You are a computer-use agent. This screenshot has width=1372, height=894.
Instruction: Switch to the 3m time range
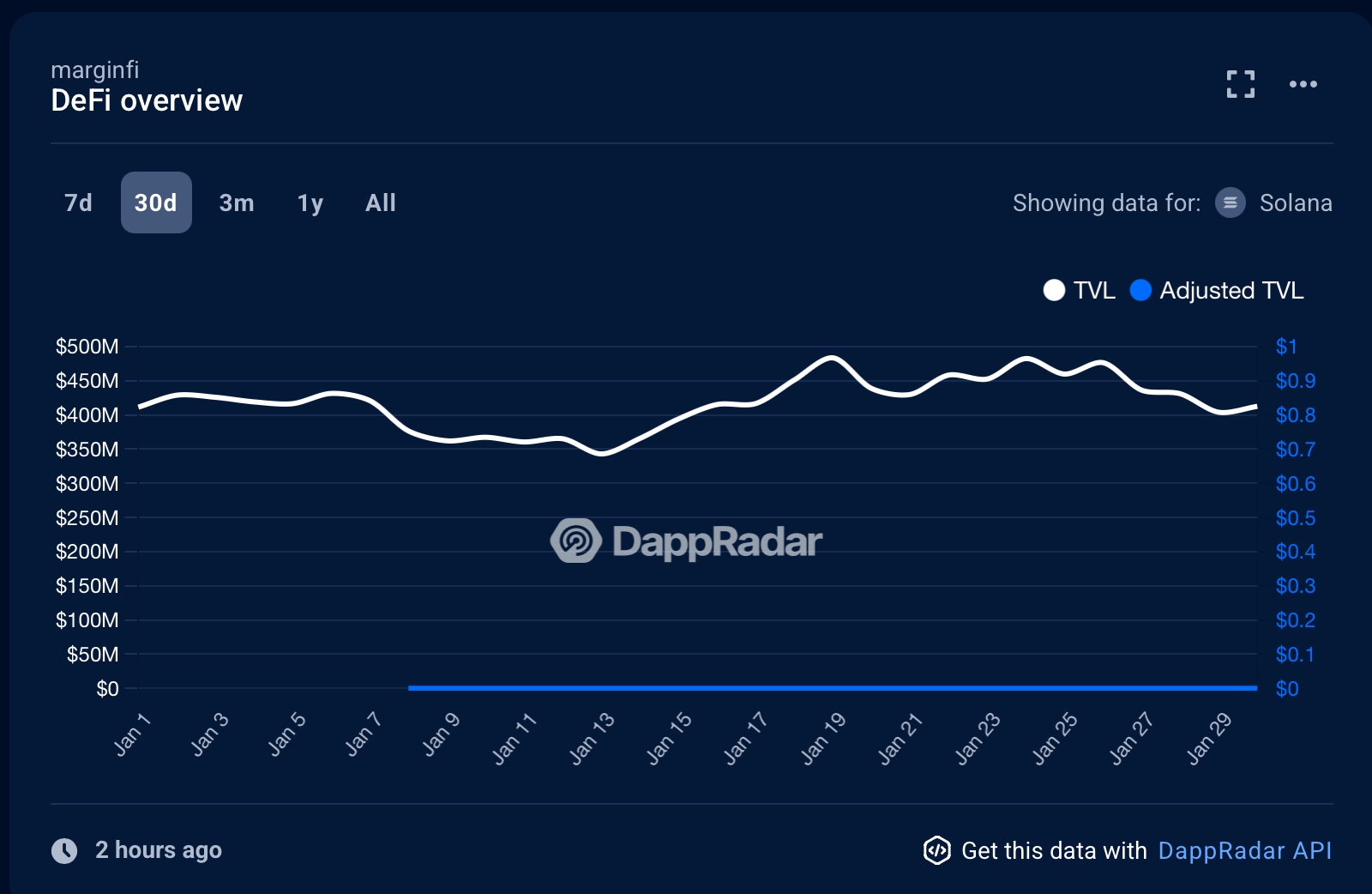(237, 202)
